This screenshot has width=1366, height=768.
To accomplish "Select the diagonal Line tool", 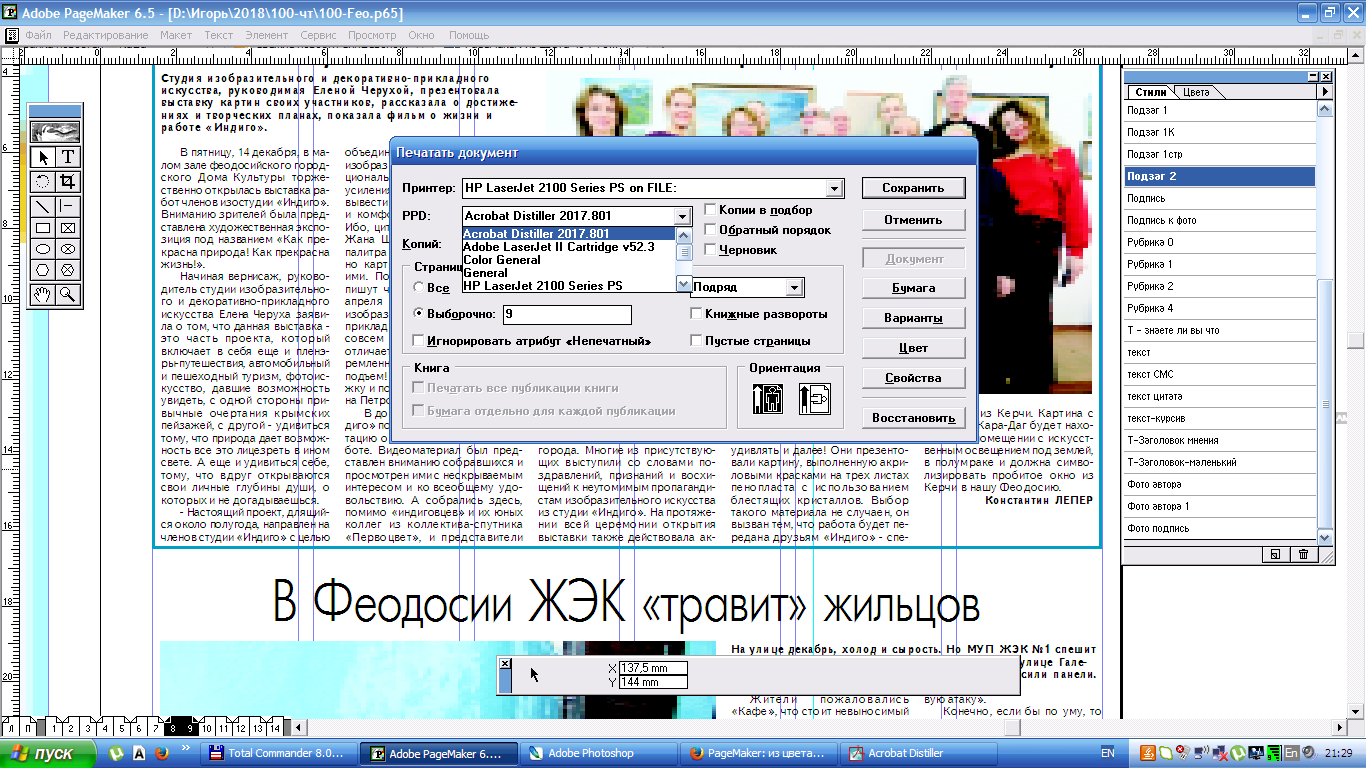I will point(43,206).
